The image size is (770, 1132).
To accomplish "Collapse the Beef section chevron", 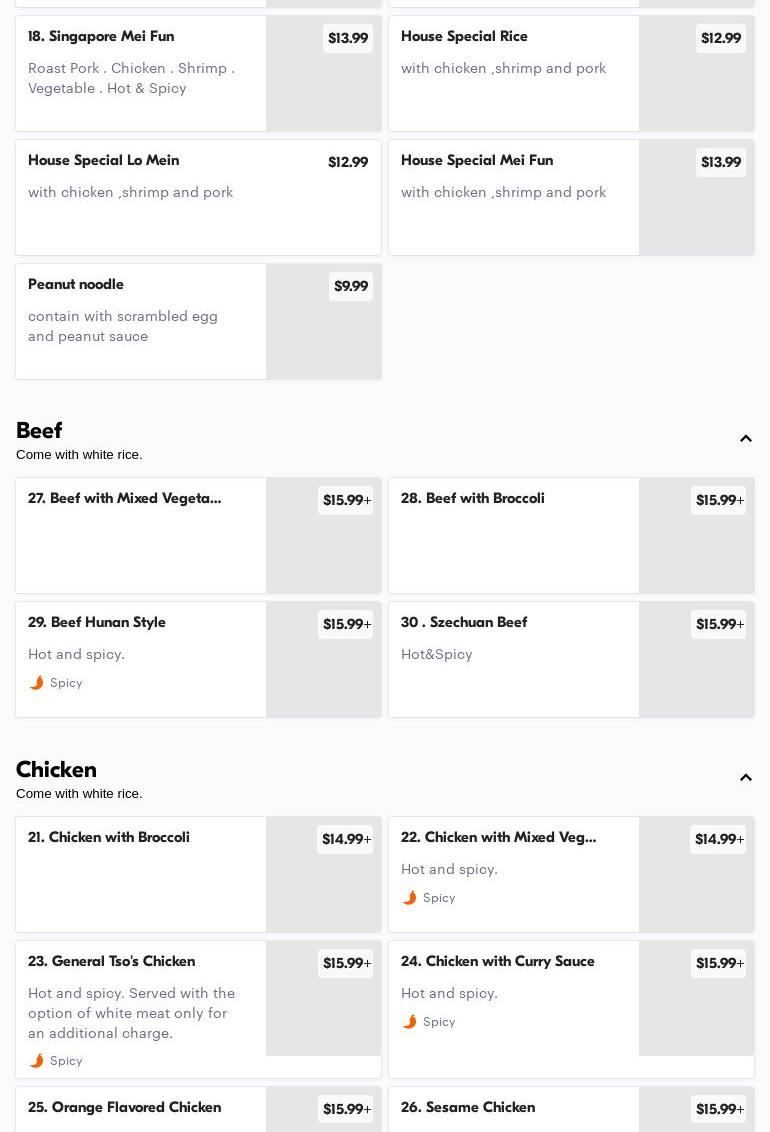I will [x=746, y=439].
